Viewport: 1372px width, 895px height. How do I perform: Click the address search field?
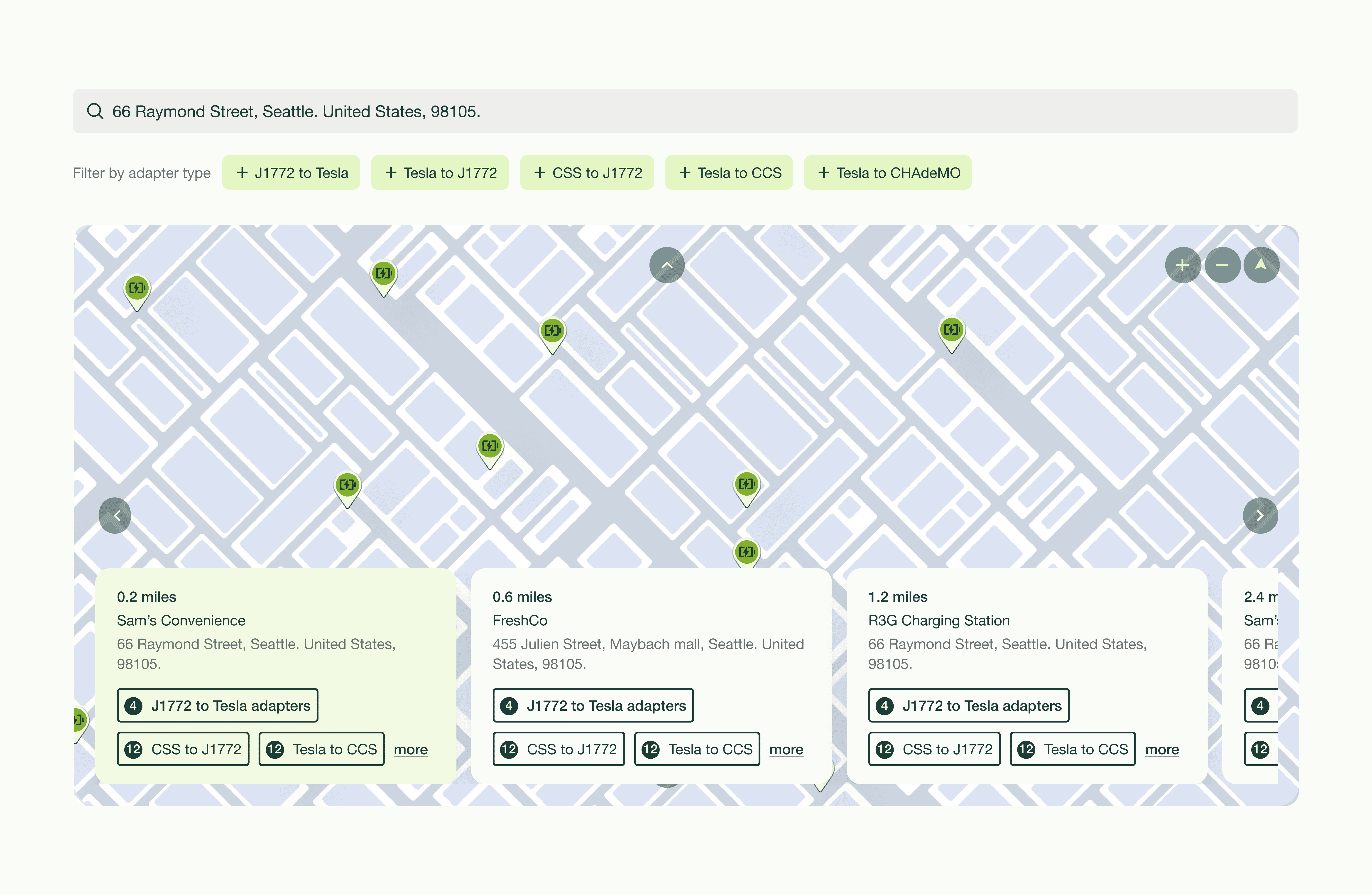coord(685,111)
